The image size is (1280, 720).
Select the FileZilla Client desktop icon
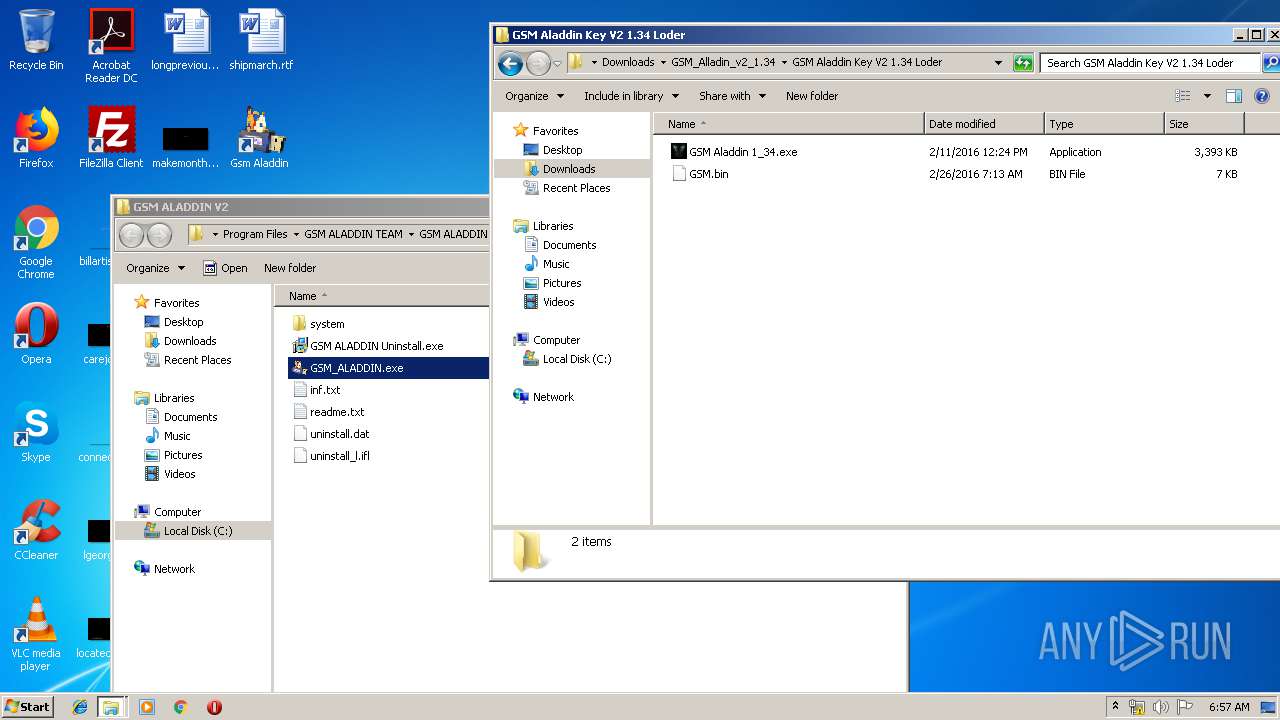[111, 138]
